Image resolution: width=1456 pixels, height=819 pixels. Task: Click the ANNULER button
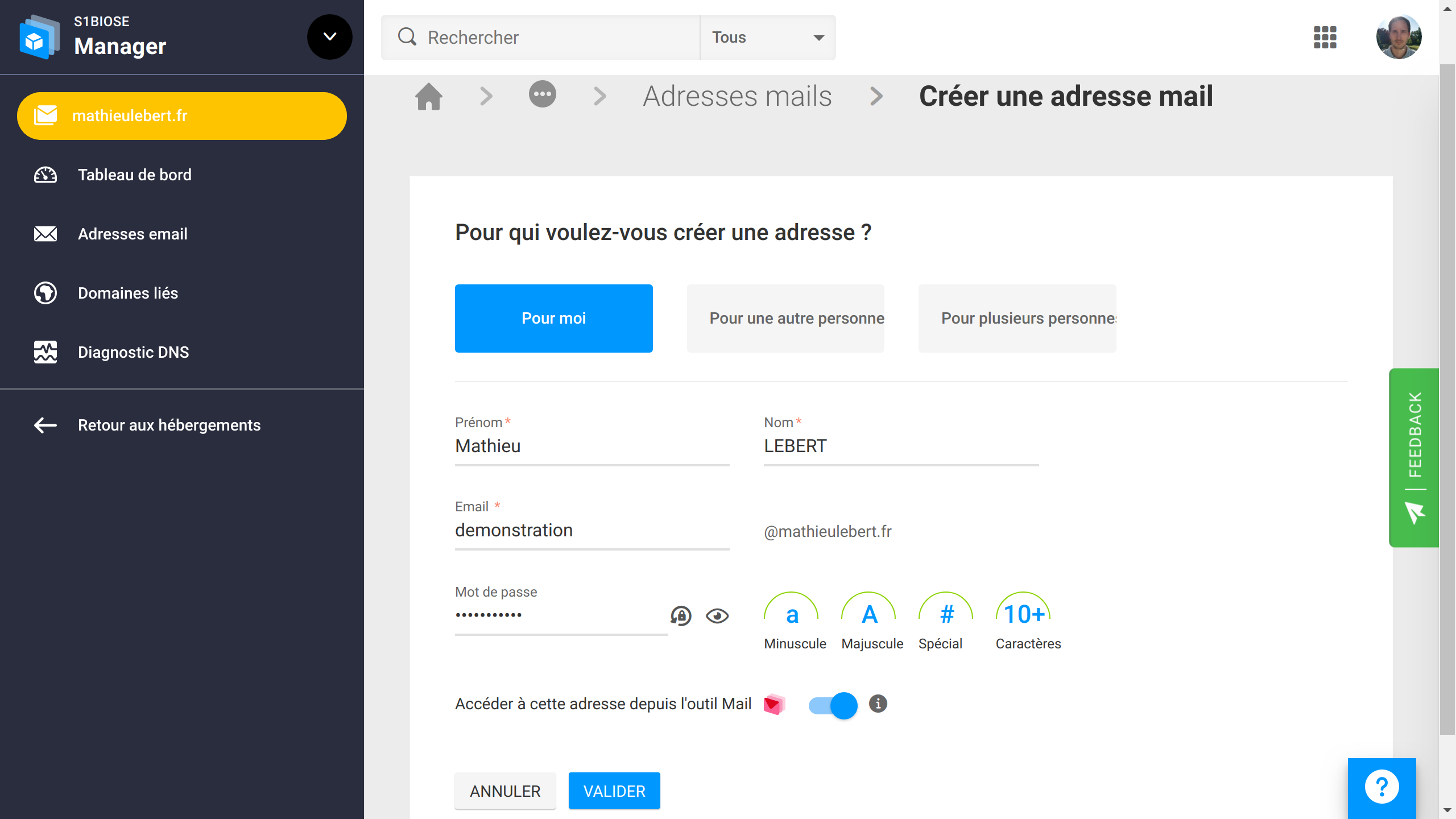[x=505, y=791]
